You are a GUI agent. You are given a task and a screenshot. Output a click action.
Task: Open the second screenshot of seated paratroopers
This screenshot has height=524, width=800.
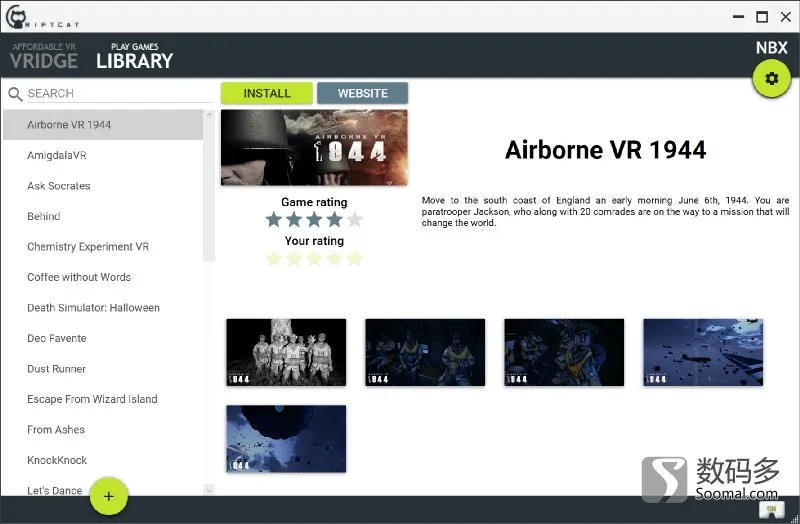point(425,353)
